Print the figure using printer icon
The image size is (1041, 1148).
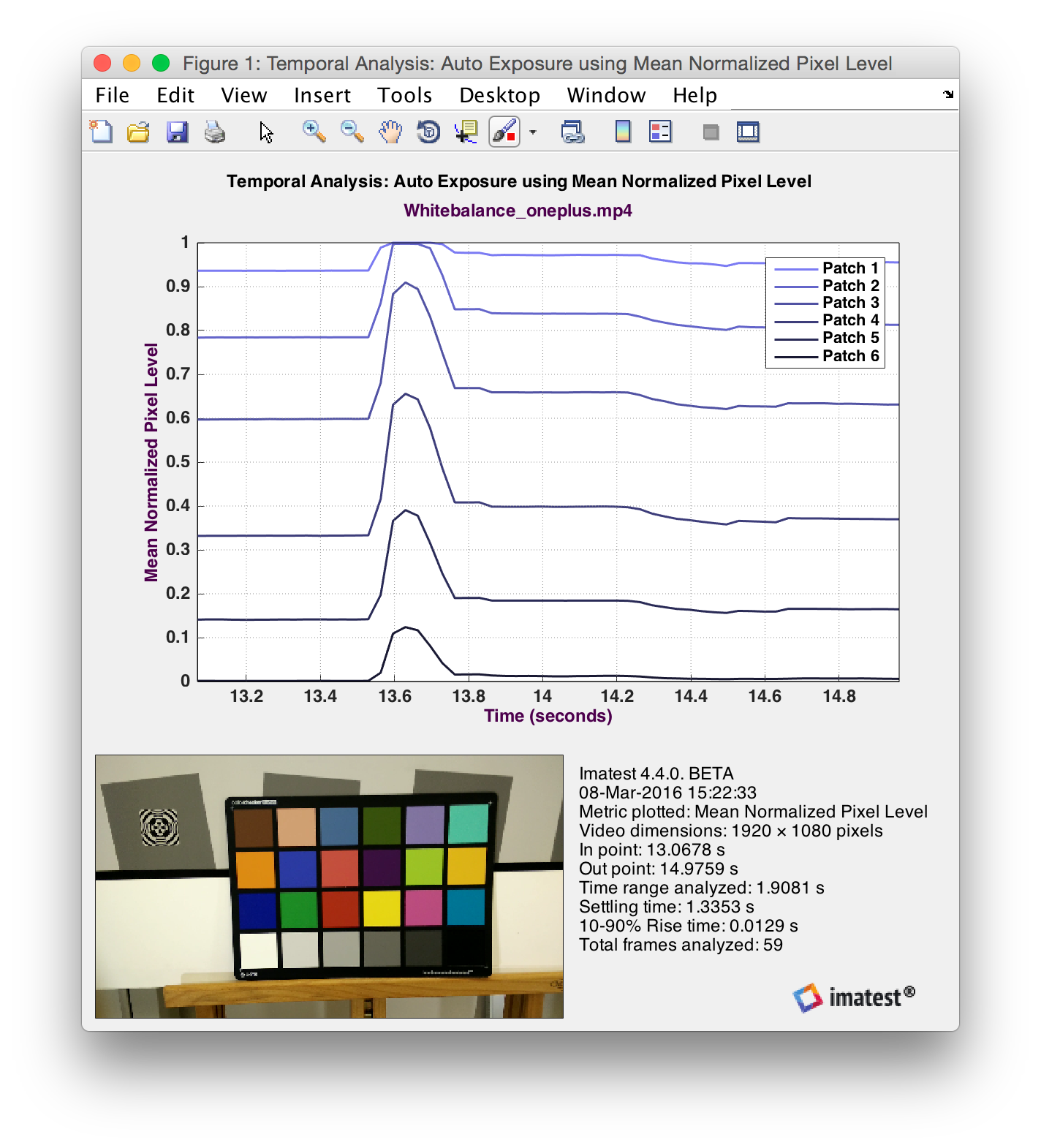pos(215,132)
